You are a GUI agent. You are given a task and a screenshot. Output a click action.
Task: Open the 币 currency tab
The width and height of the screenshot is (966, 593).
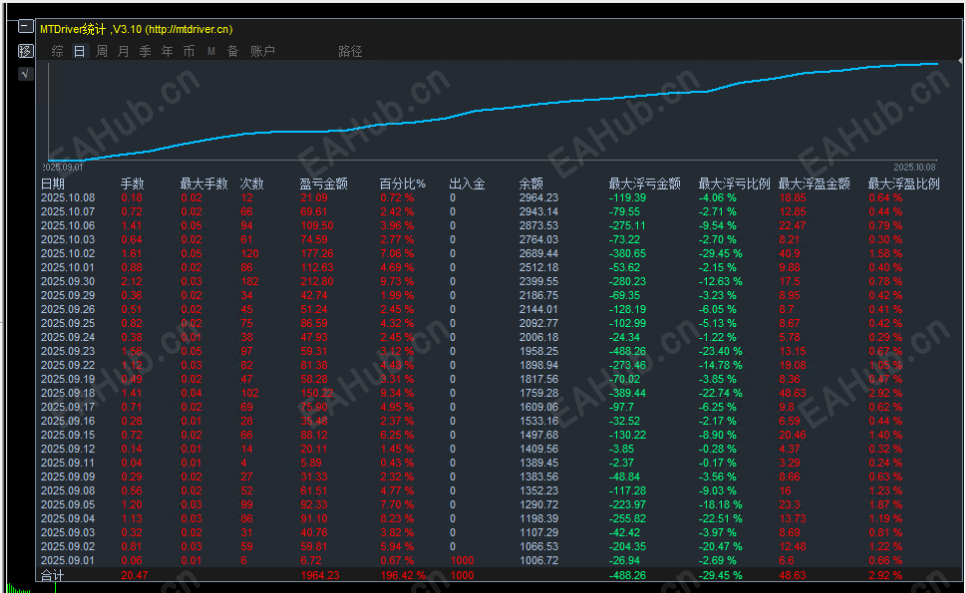coord(189,51)
